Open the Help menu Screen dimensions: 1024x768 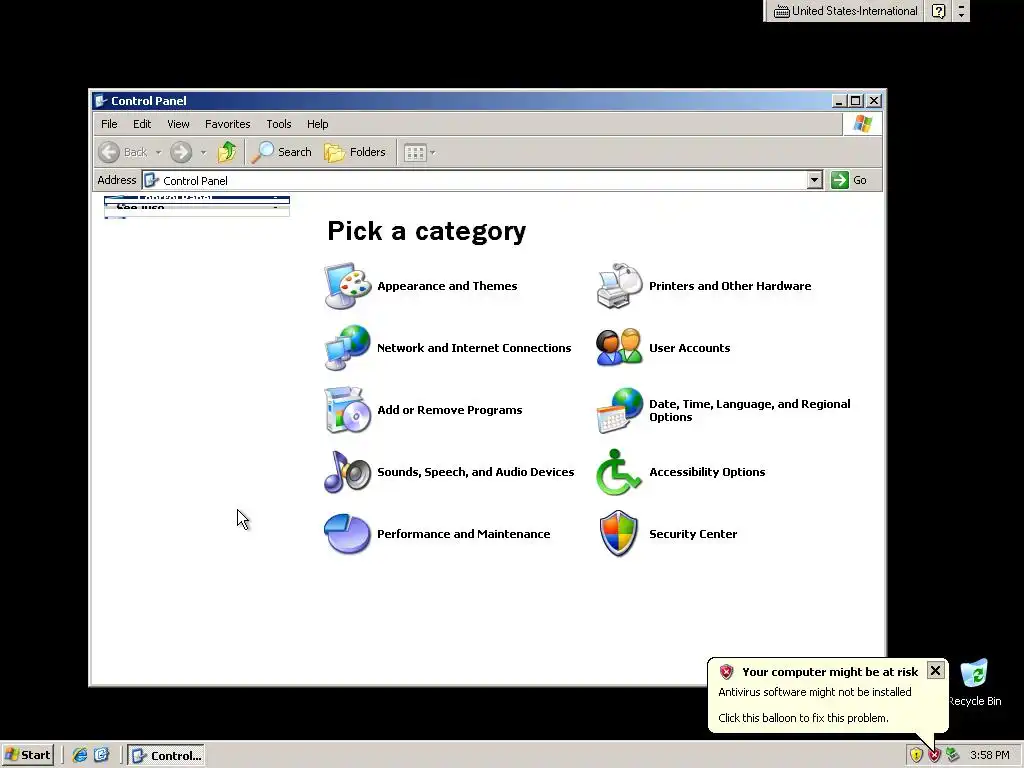point(317,124)
